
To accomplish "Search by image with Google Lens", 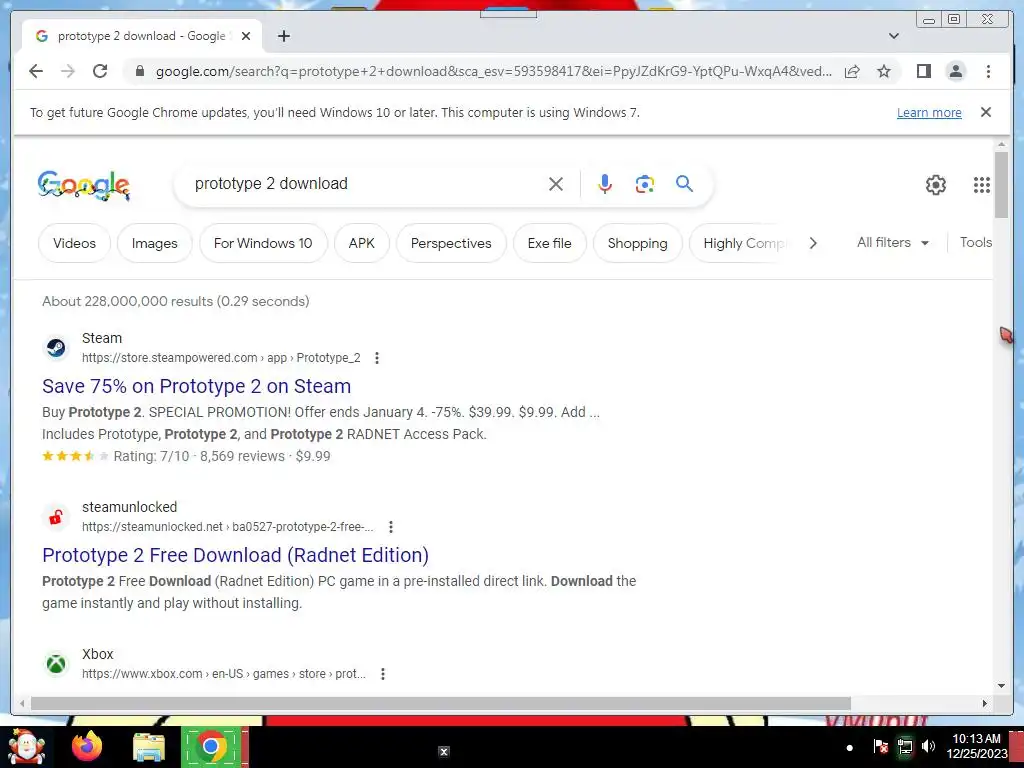I will (645, 184).
